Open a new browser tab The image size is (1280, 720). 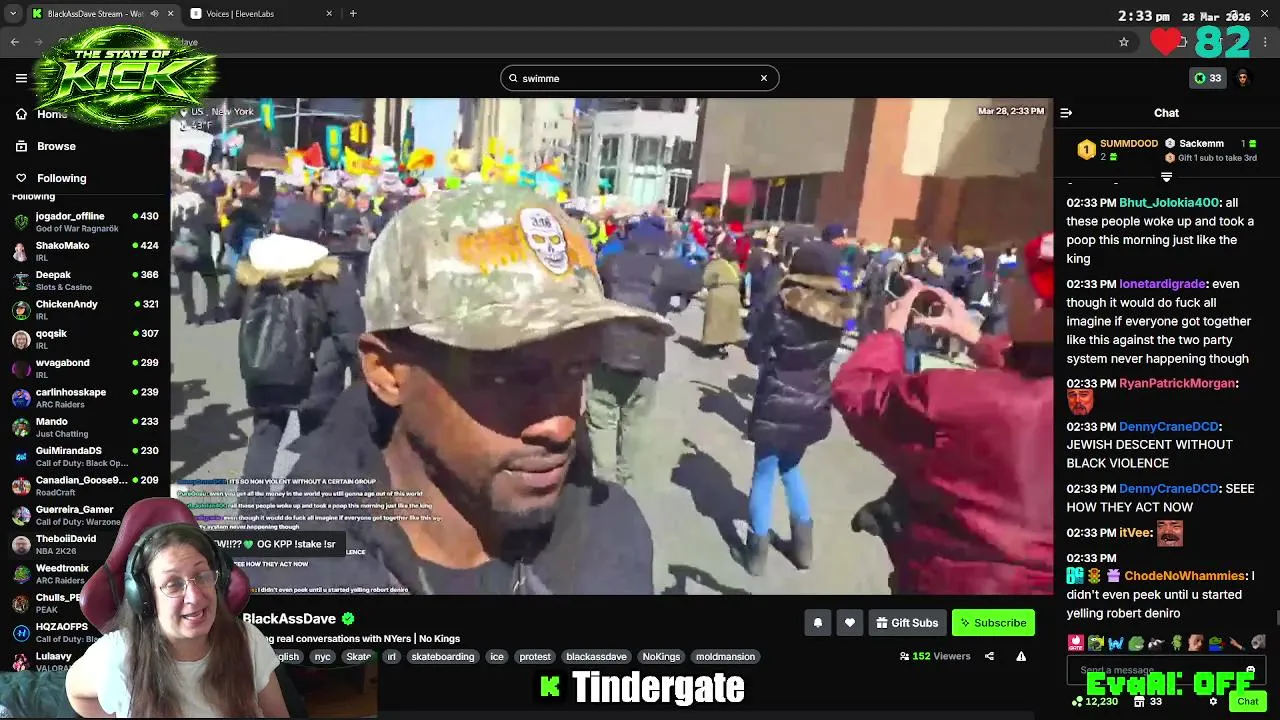(353, 14)
